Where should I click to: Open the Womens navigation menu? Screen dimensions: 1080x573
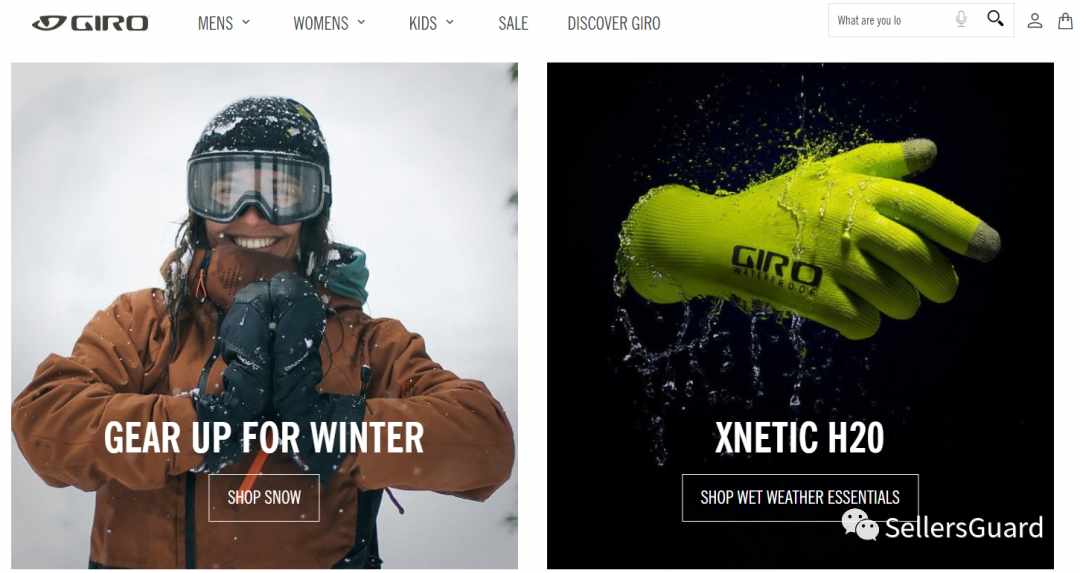click(x=321, y=23)
